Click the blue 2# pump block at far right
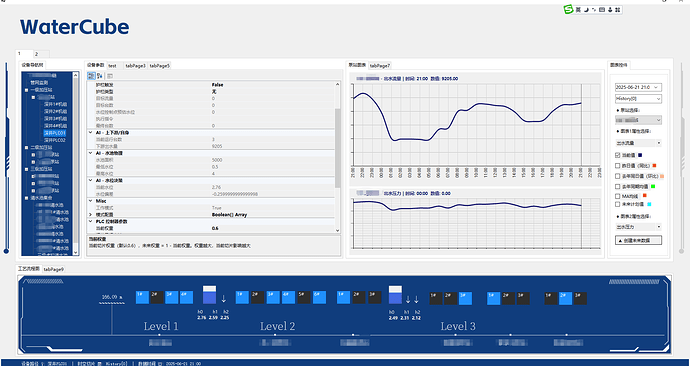 (565, 298)
